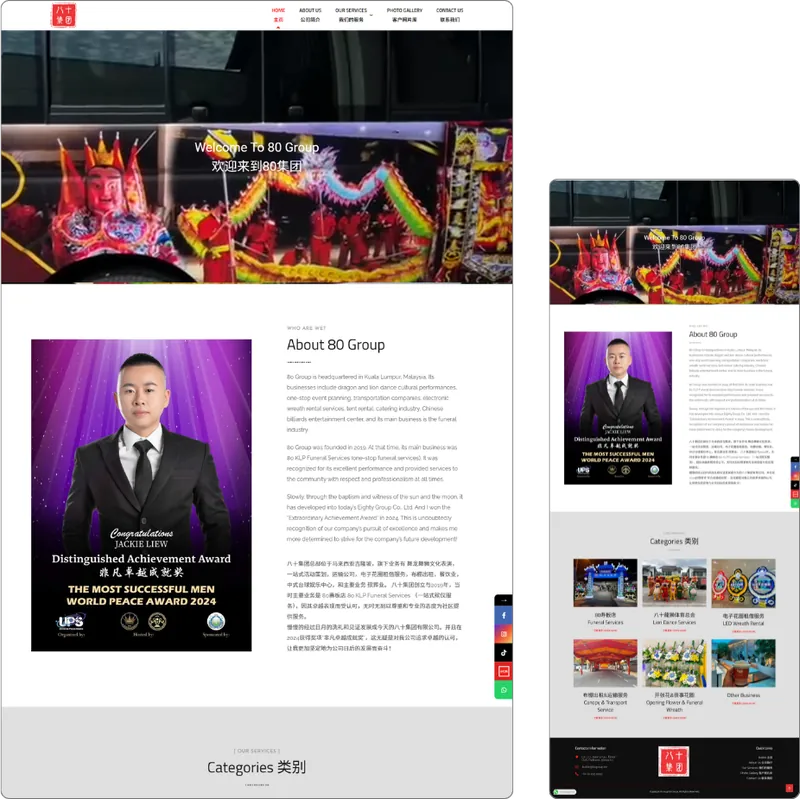The width and height of the screenshot is (800, 799).
Task: Click the Jackie Liew award poster in left mockup
Action: coord(141,495)
